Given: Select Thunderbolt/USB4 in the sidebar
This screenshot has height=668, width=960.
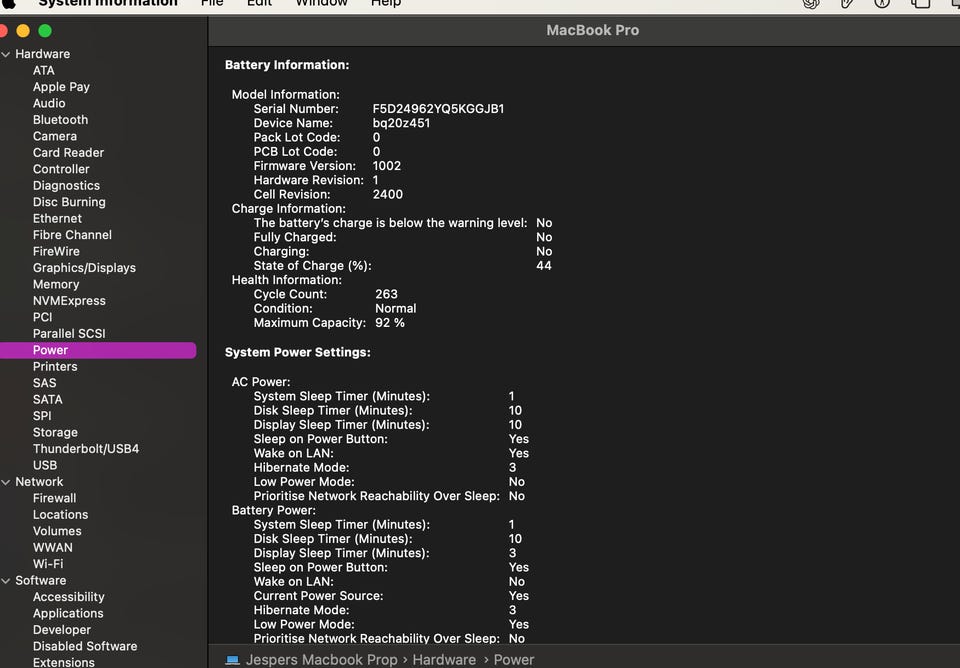Looking at the screenshot, I should 85,449.
